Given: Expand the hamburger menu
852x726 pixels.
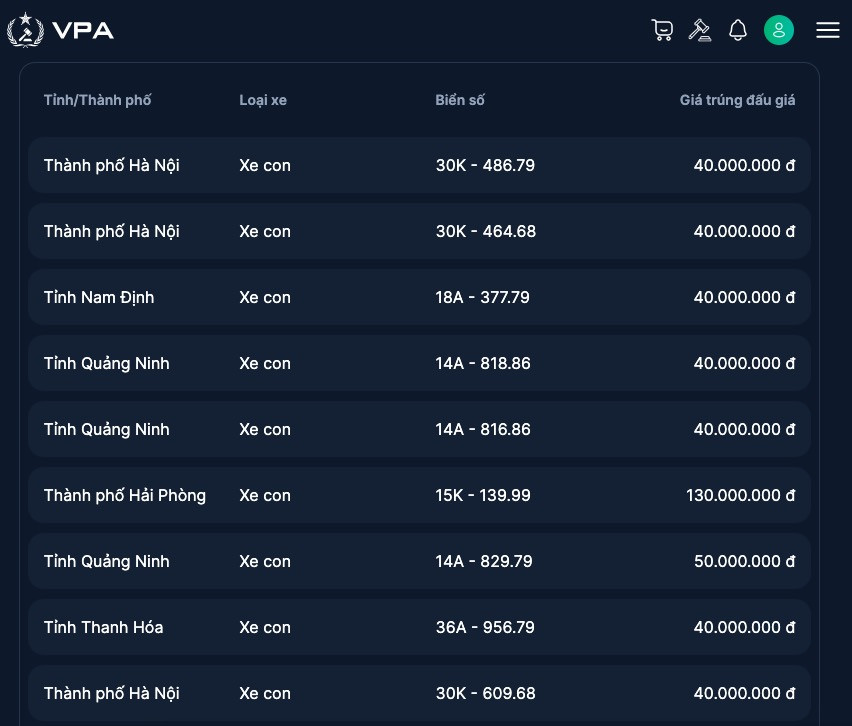Looking at the screenshot, I should [x=827, y=30].
